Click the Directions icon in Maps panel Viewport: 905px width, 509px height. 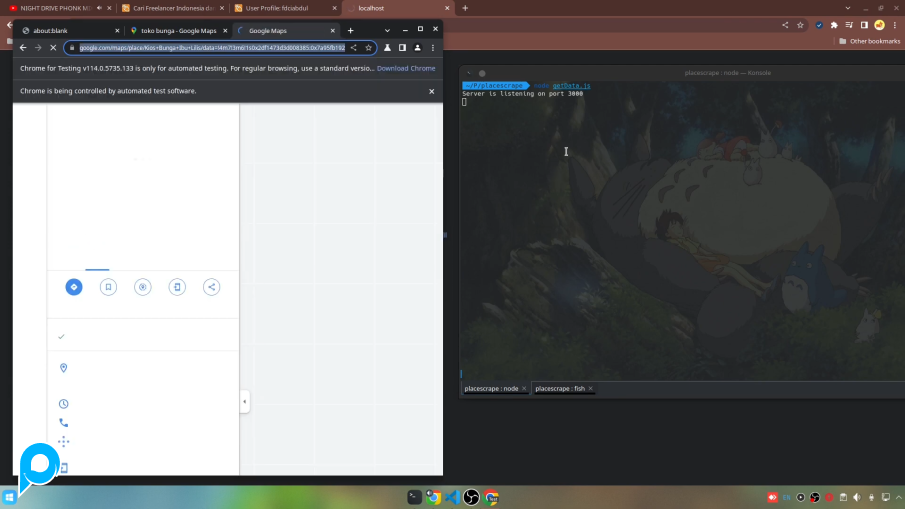pyautogui.click(x=73, y=287)
